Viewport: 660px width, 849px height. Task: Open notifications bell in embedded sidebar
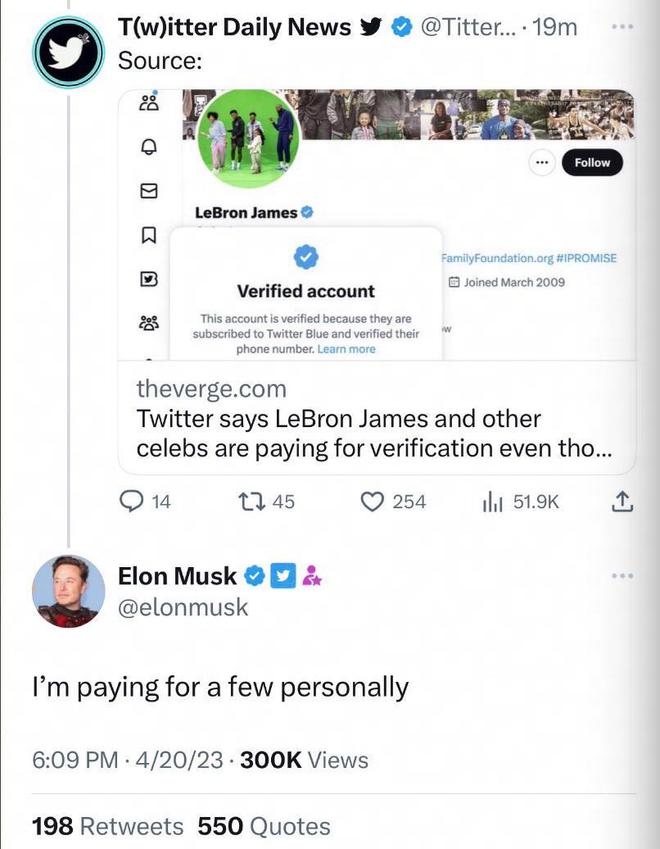tap(149, 146)
